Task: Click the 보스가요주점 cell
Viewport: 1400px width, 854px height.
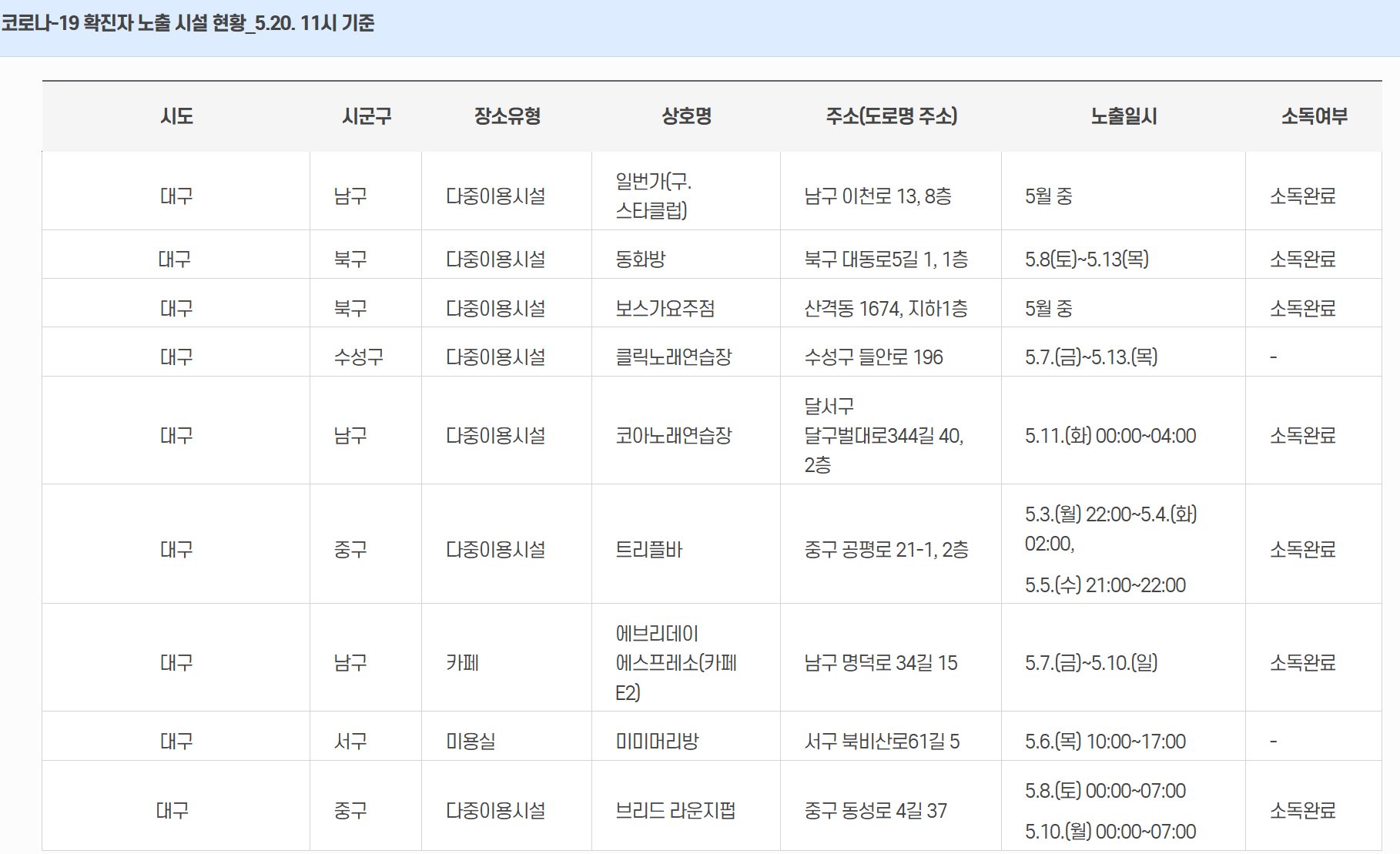Action: point(665,309)
